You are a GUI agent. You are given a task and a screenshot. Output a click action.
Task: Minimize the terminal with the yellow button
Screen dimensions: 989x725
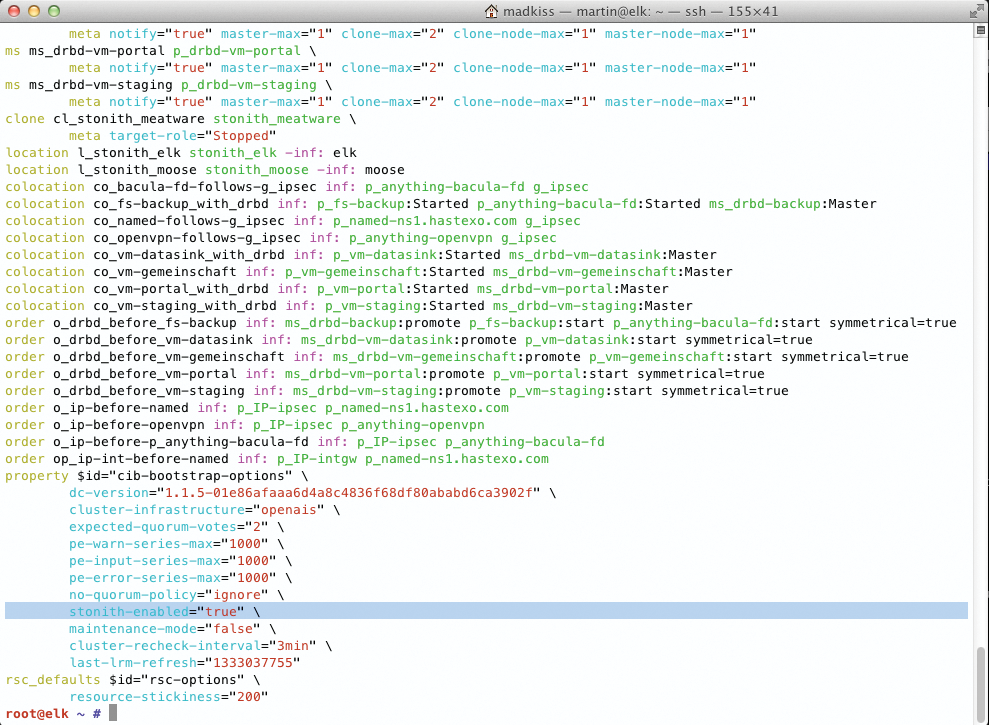[x=33, y=11]
